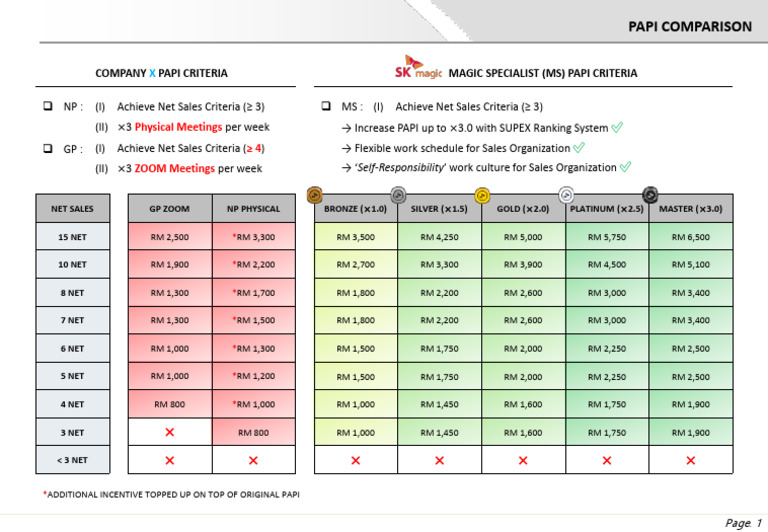The width and height of the screenshot is (768, 532).
Task: Click RM 5,750 in PLATINUM column
Action: (607, 237)
